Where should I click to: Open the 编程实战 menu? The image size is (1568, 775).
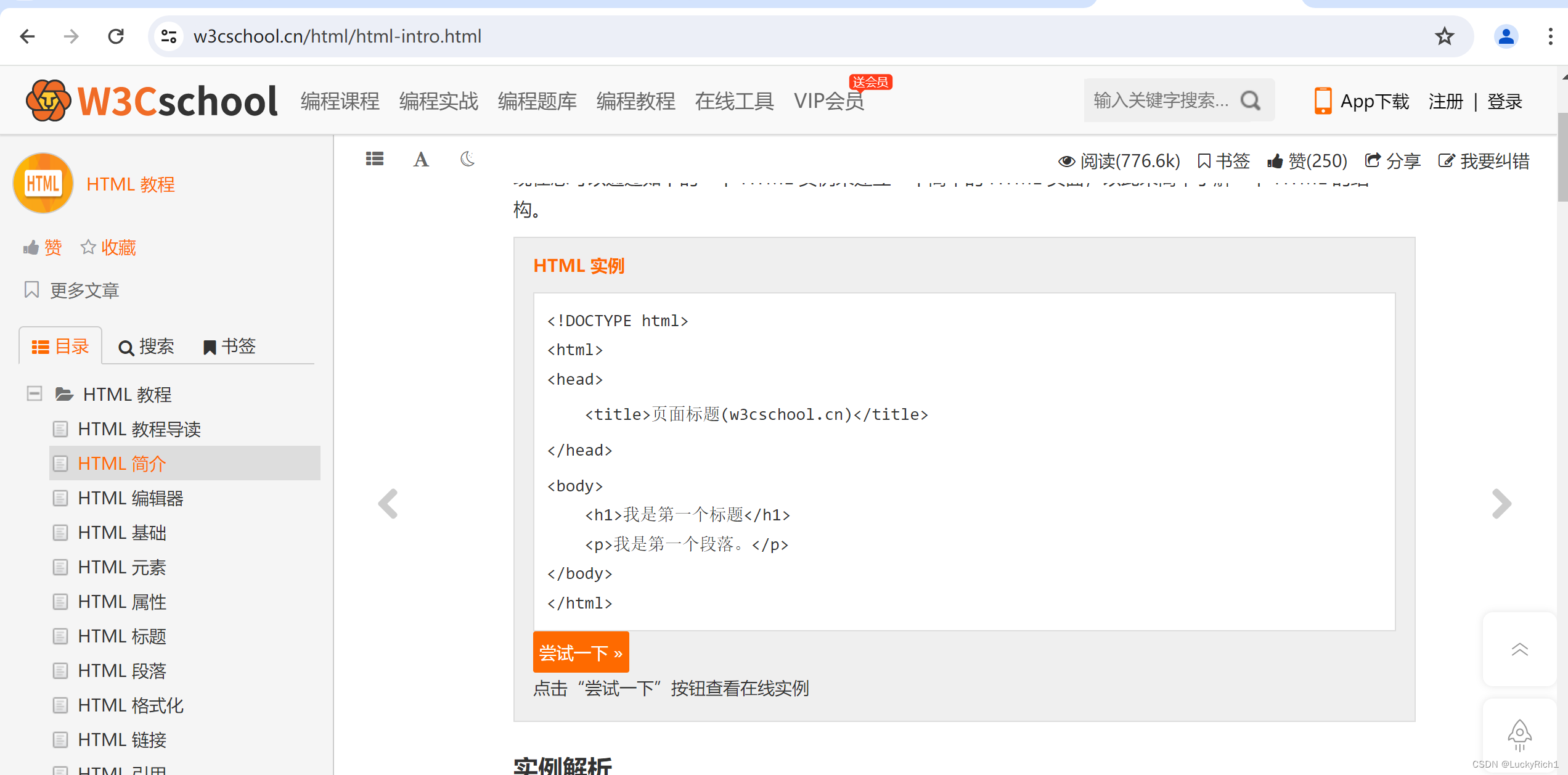[x=439, y=100]
